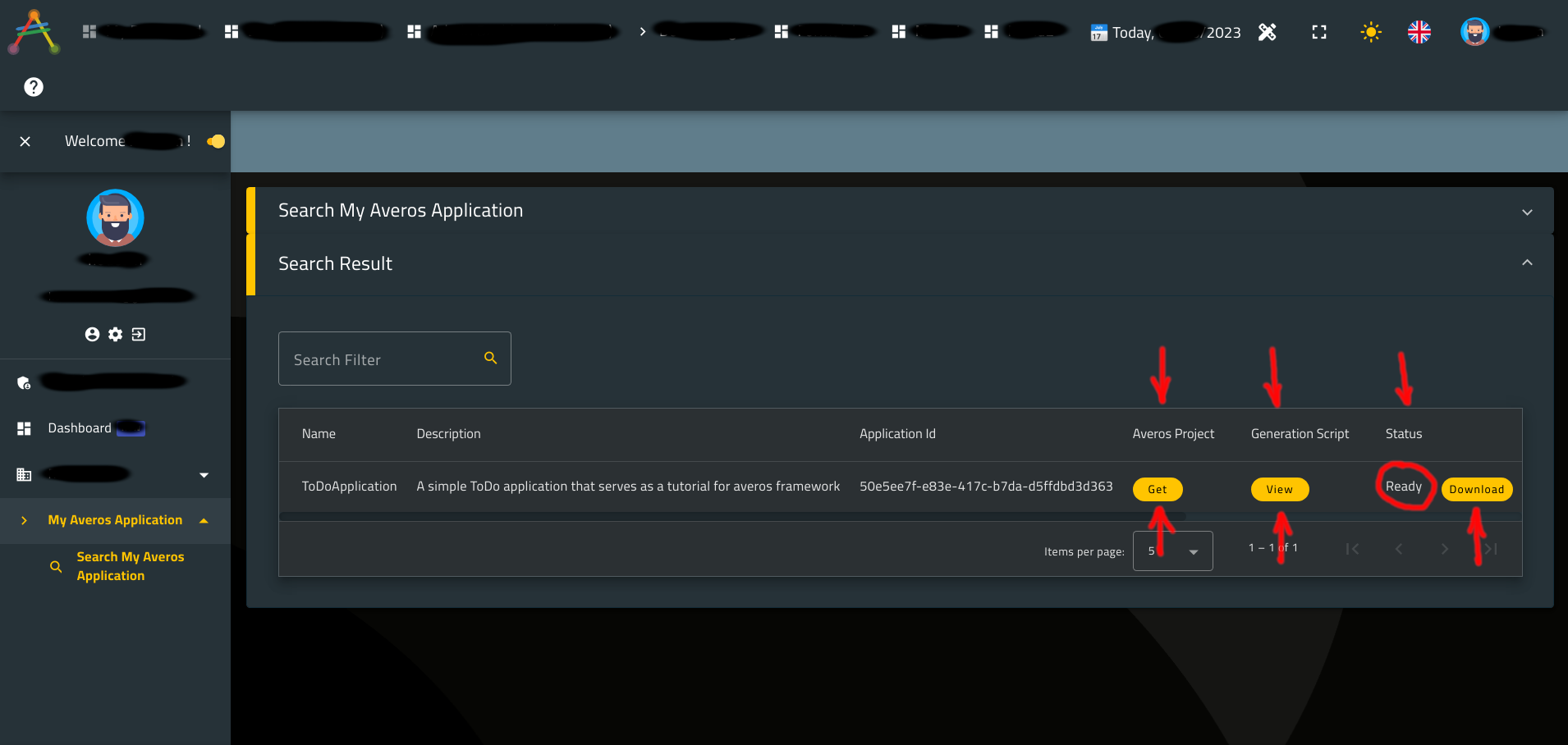Expand the redacted organization menu arrow
The height and width of the screenshot is (745, 1568).
click(x=204, y=475)
